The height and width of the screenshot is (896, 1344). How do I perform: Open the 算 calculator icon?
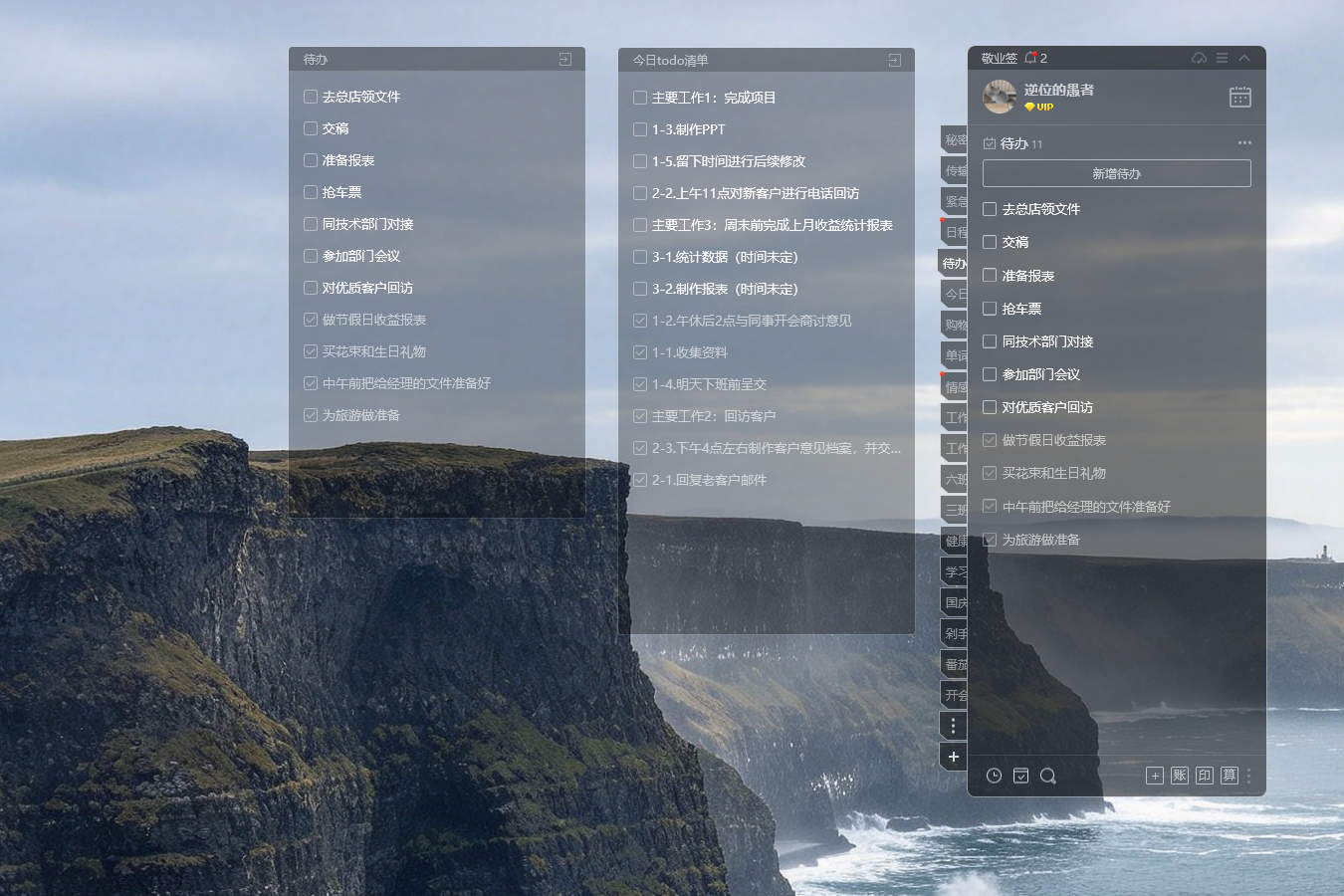click(x=1230, y=776)
